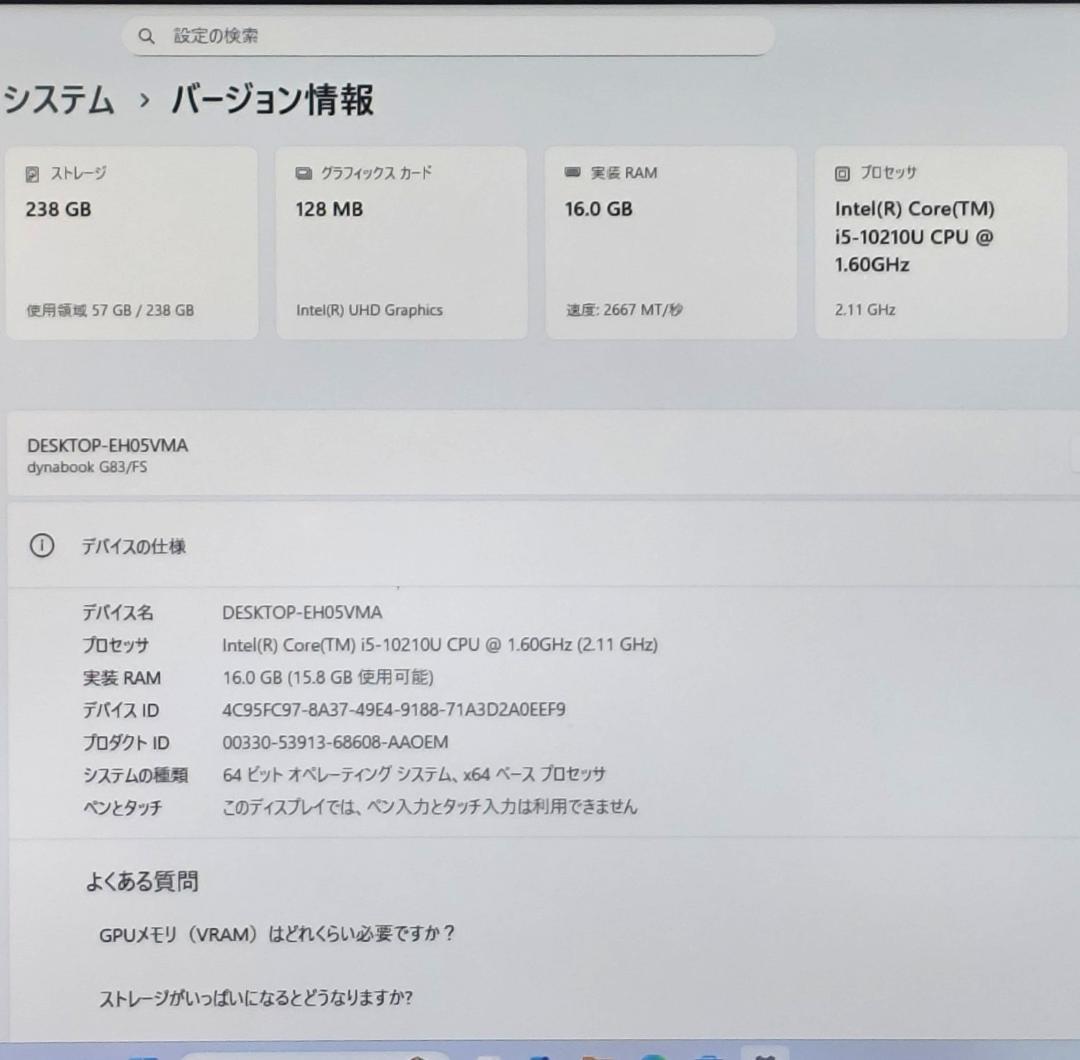Click the Windows Start button on the taskbar
This screenshot has width=1080, height=1060.
490,1052
